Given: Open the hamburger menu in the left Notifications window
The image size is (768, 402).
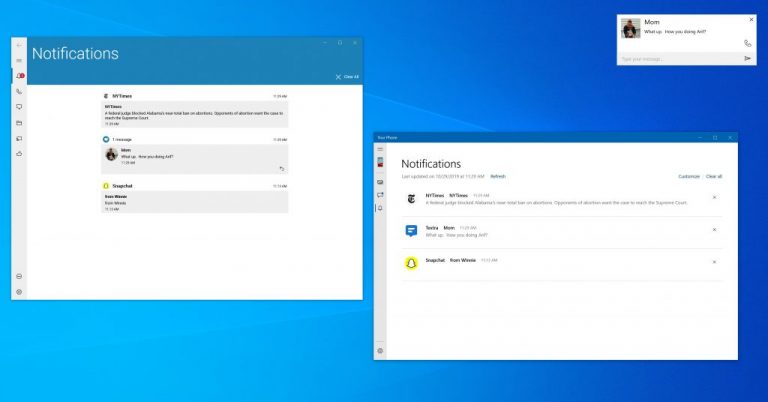Looking at the screenshot, I should click(19, 60).
